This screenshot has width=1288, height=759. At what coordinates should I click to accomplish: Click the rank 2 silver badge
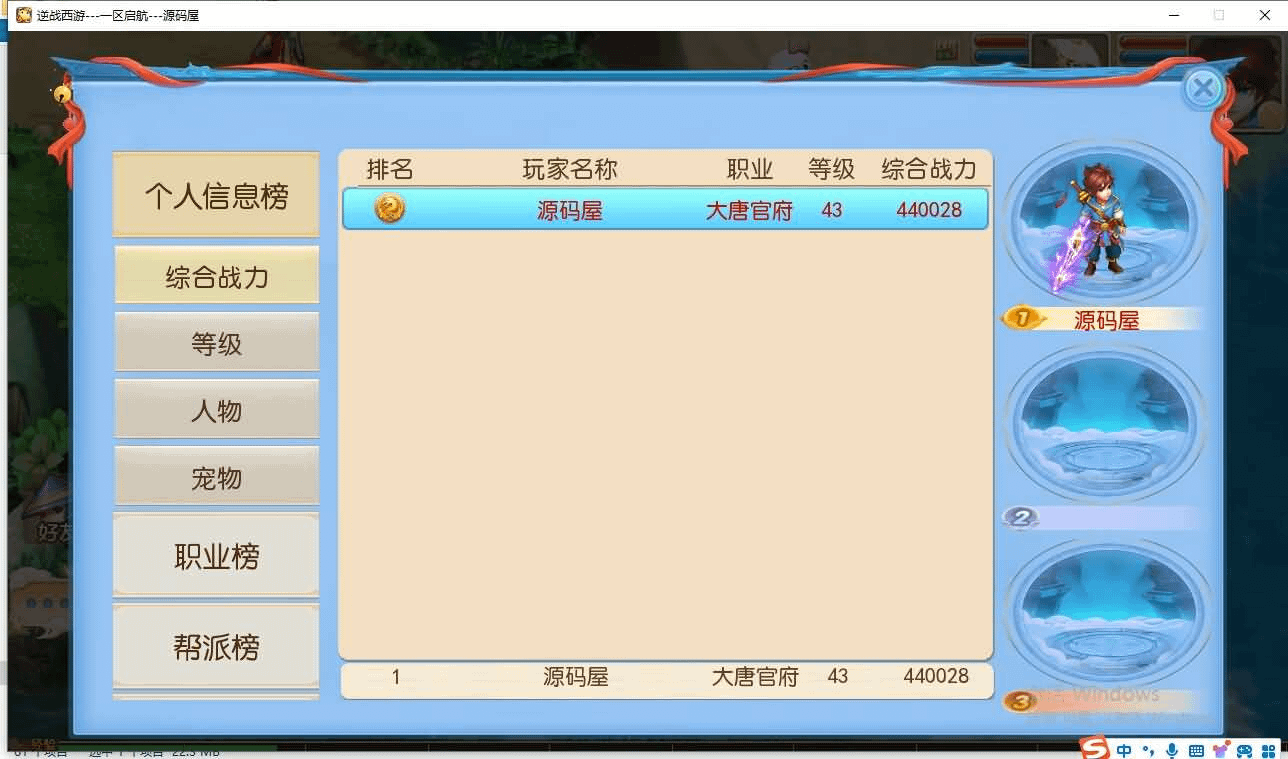(x=1021, y=517)
